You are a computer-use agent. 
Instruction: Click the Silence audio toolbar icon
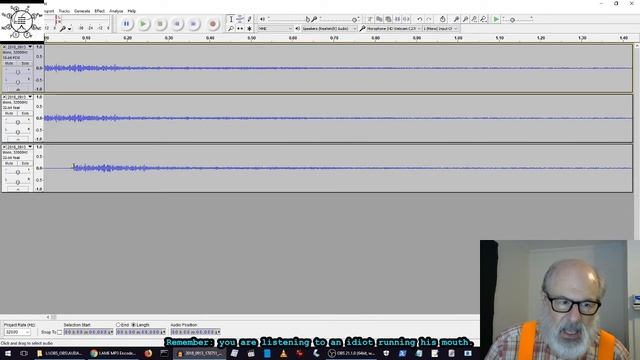pyautogui.click(x=406, y=19)
